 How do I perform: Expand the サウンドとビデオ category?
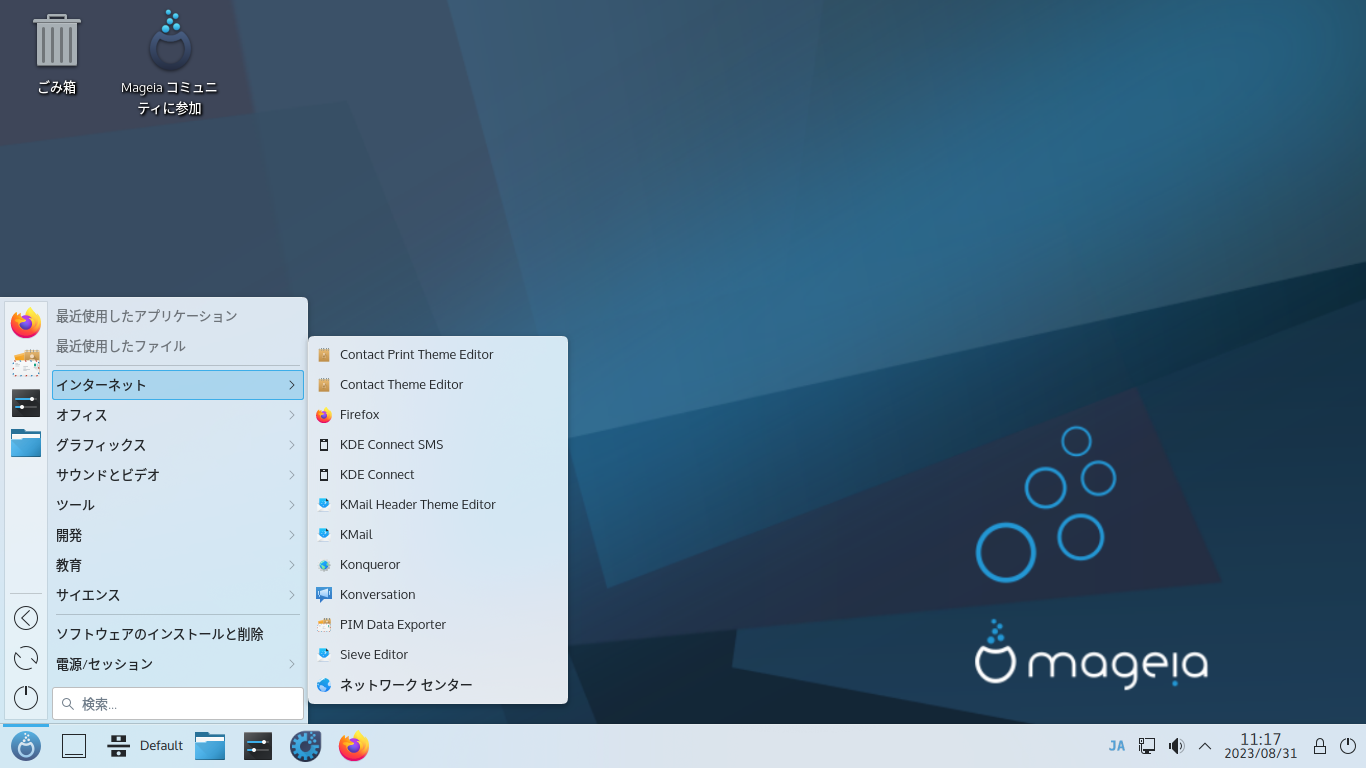pos(178,475)
